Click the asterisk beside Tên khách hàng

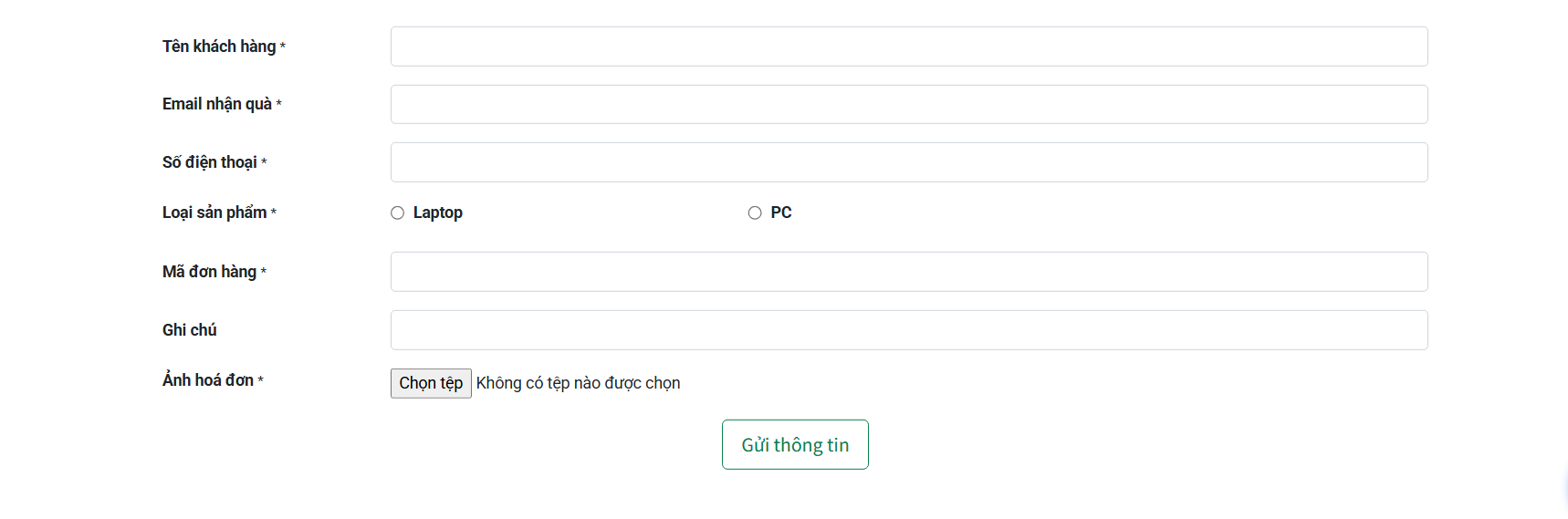[x=283, y=47]
